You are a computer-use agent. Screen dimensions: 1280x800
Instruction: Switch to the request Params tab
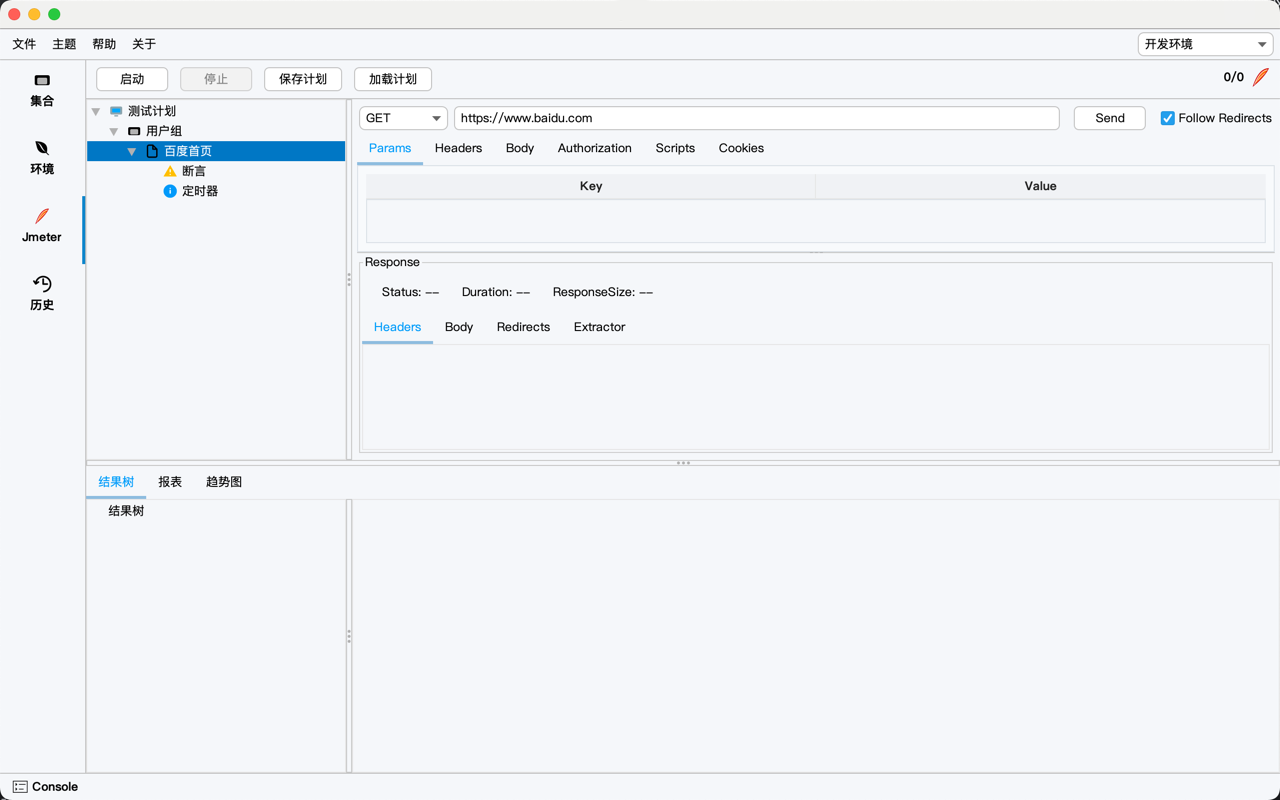390,148
